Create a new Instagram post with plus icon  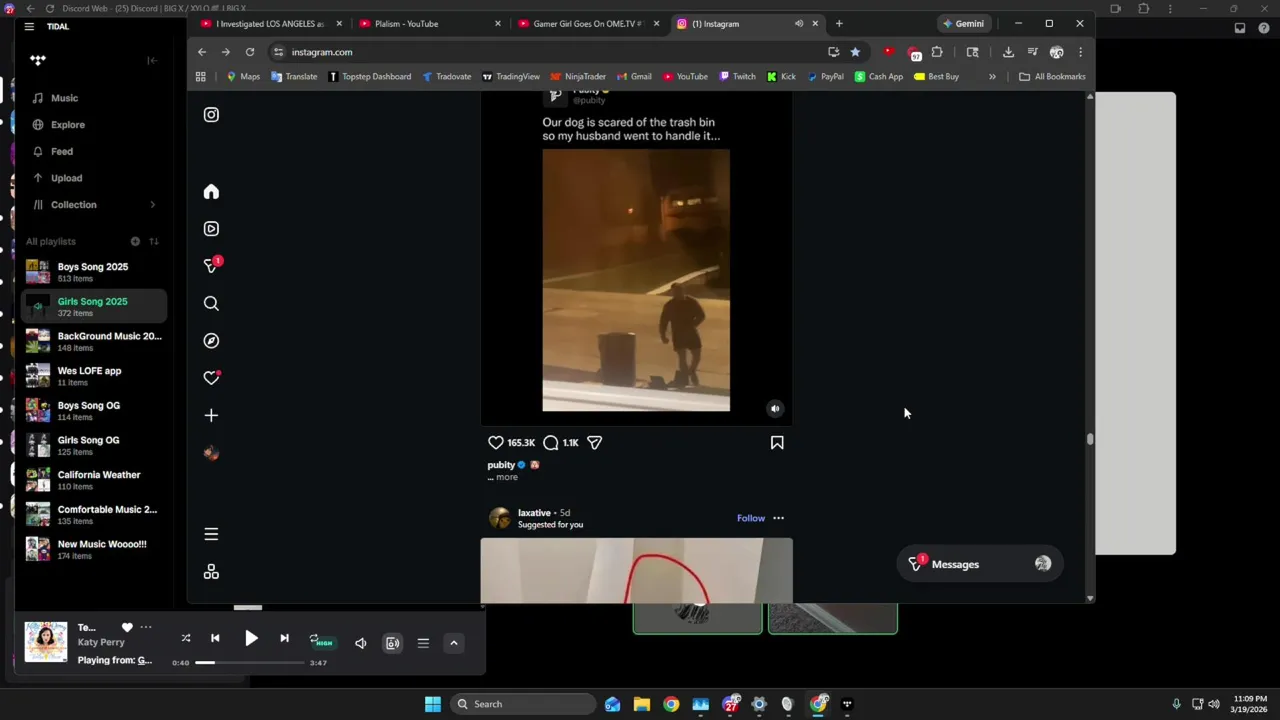coord(211,415)
